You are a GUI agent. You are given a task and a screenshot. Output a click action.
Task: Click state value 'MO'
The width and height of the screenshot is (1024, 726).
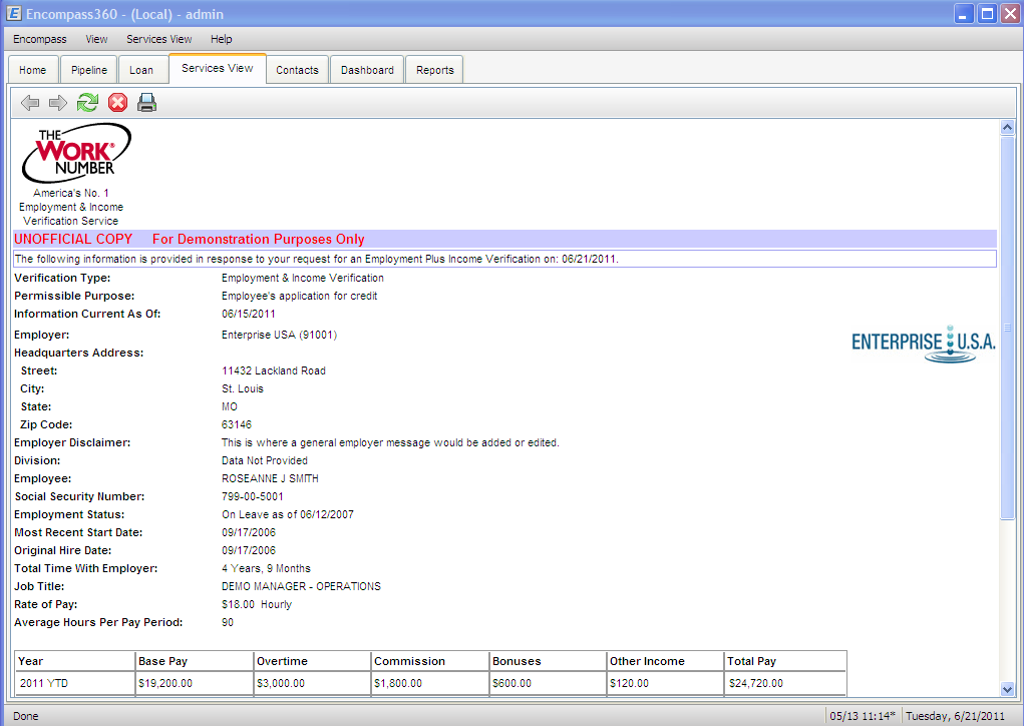229,407
